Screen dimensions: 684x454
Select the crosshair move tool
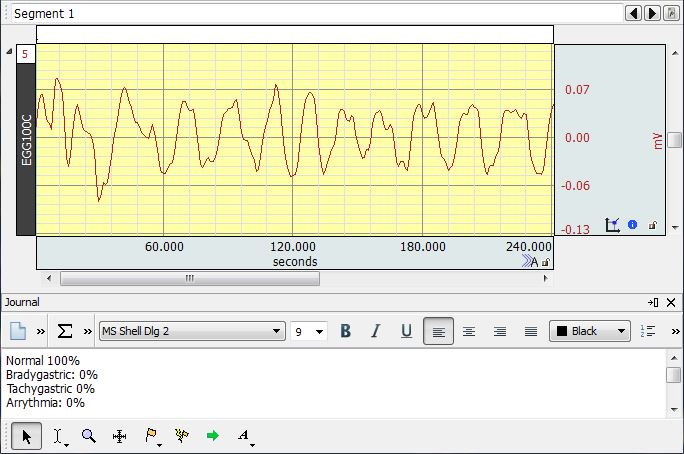click(120, 436)
